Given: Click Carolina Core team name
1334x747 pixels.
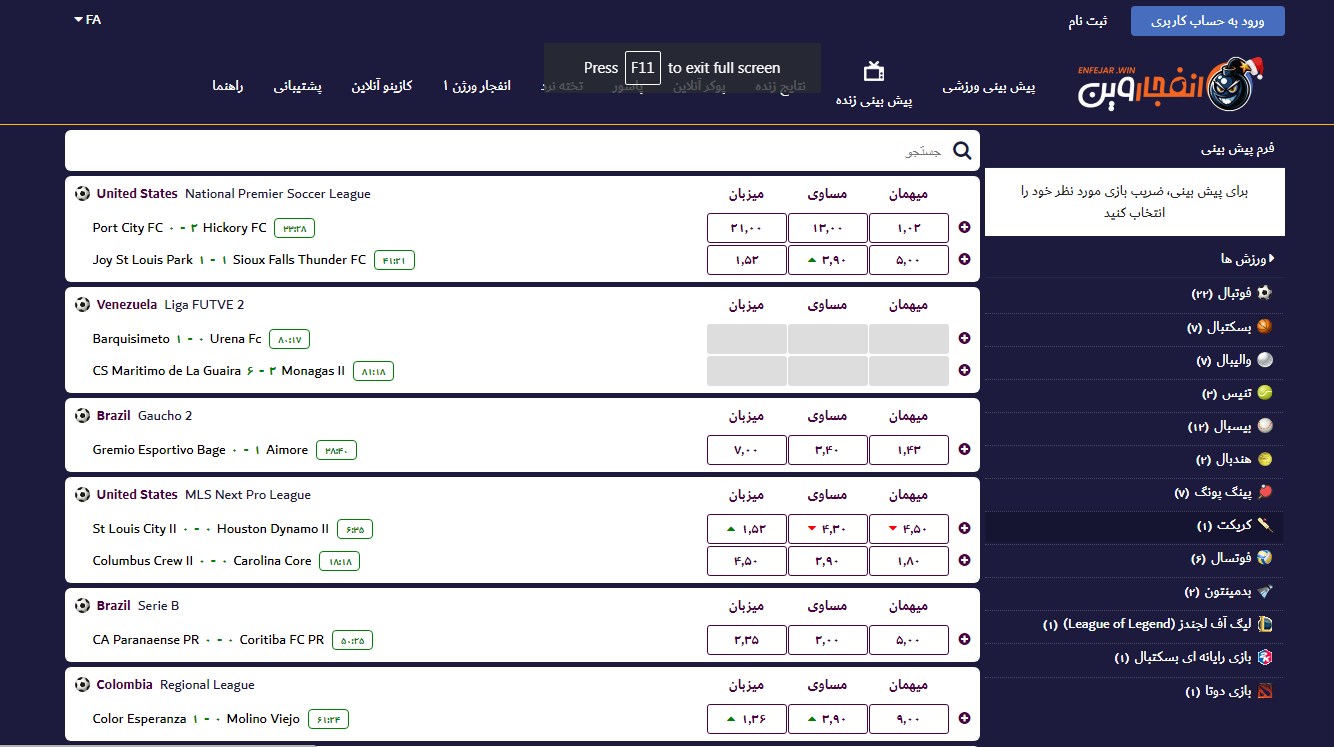Looking at the screenshot, I should [x=272, y=561].
